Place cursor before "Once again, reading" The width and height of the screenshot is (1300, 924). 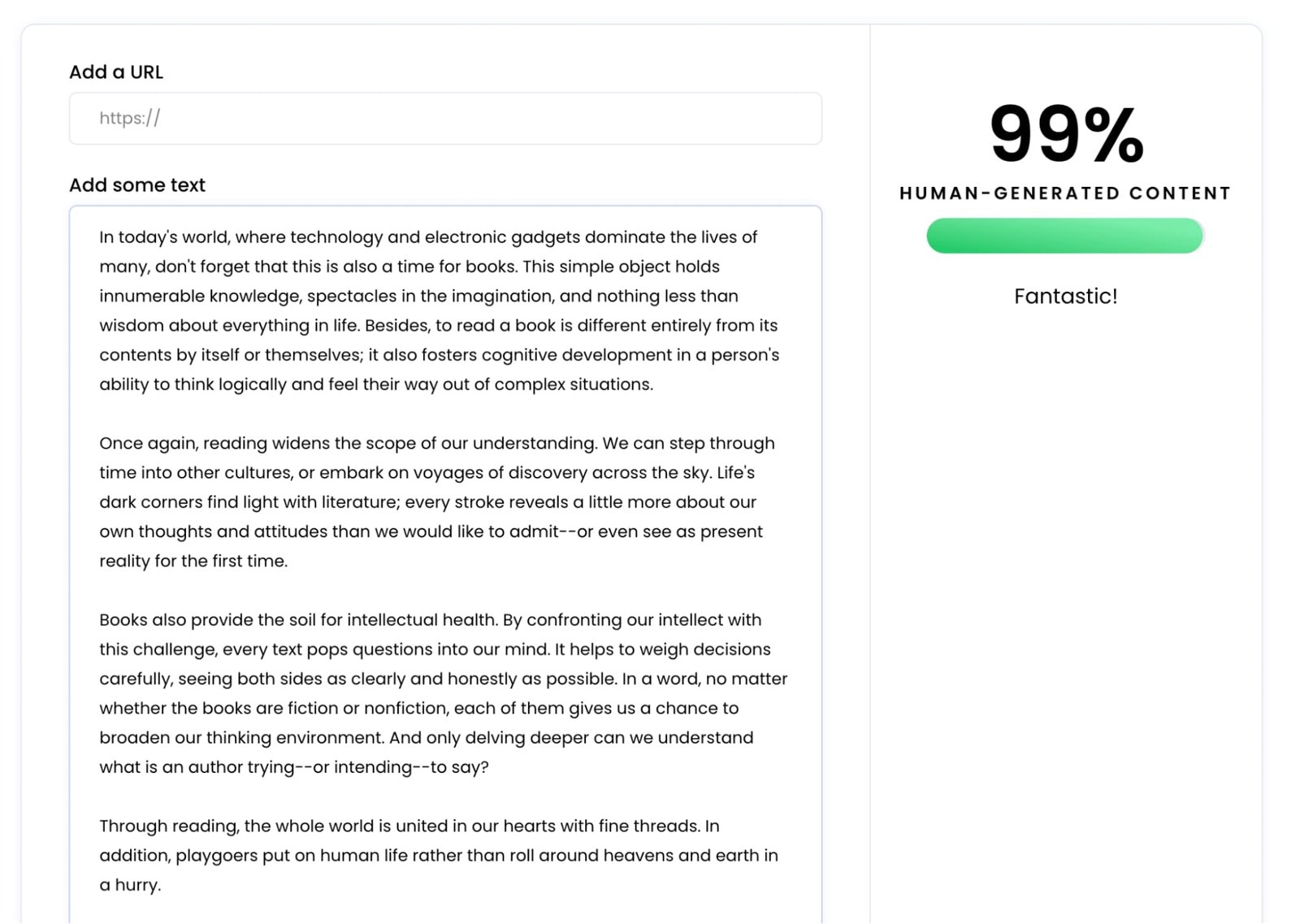tap(100, 444)
